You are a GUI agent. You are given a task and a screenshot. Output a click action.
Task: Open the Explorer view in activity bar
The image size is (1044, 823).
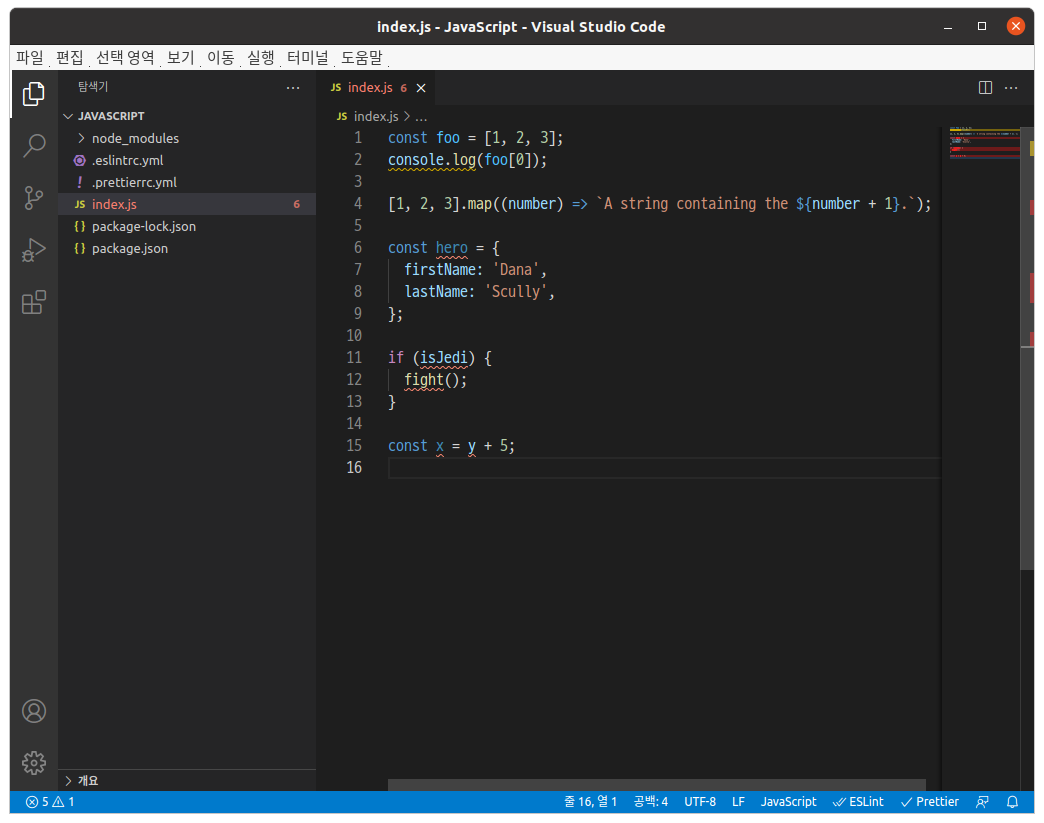pyautogui.click(x=34, y=95)
